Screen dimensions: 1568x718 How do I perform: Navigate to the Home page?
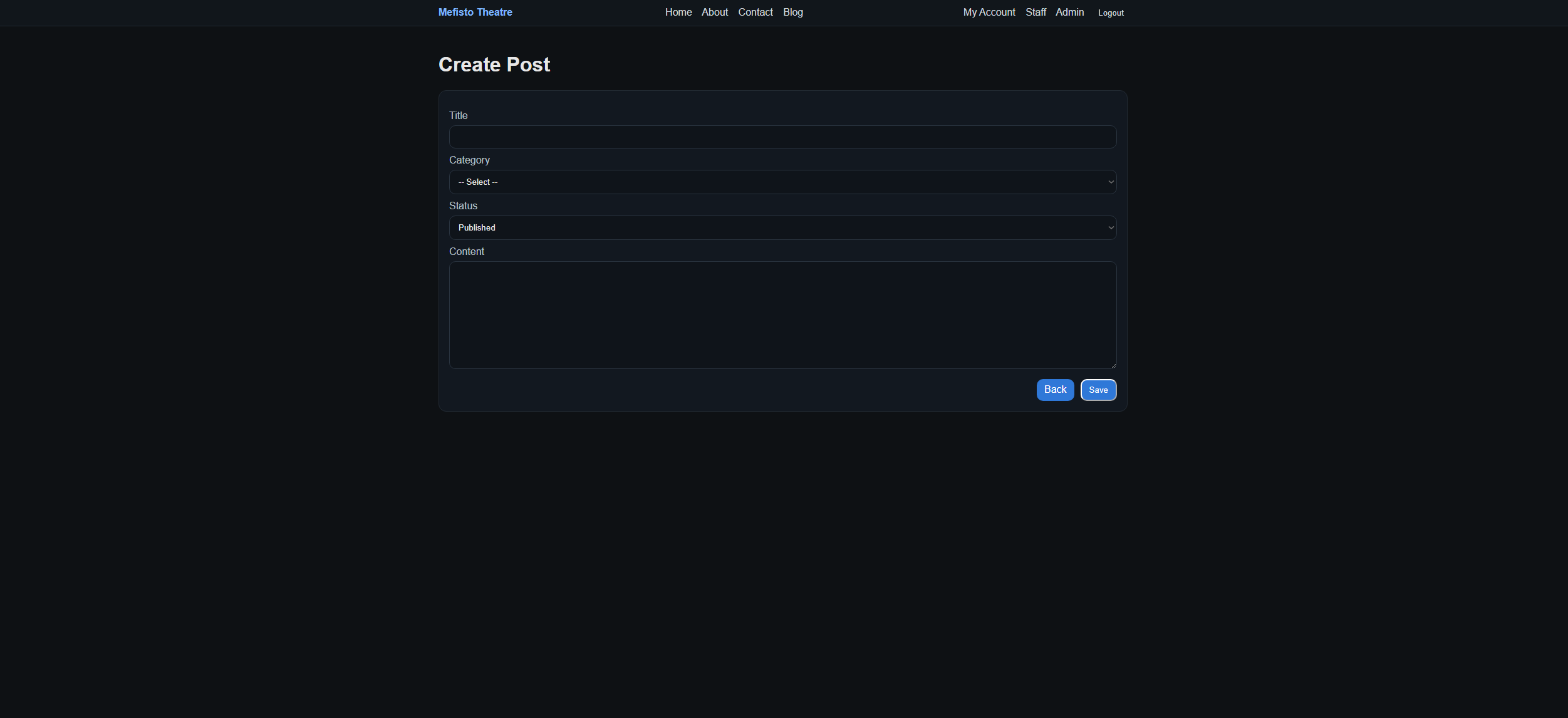678,12
